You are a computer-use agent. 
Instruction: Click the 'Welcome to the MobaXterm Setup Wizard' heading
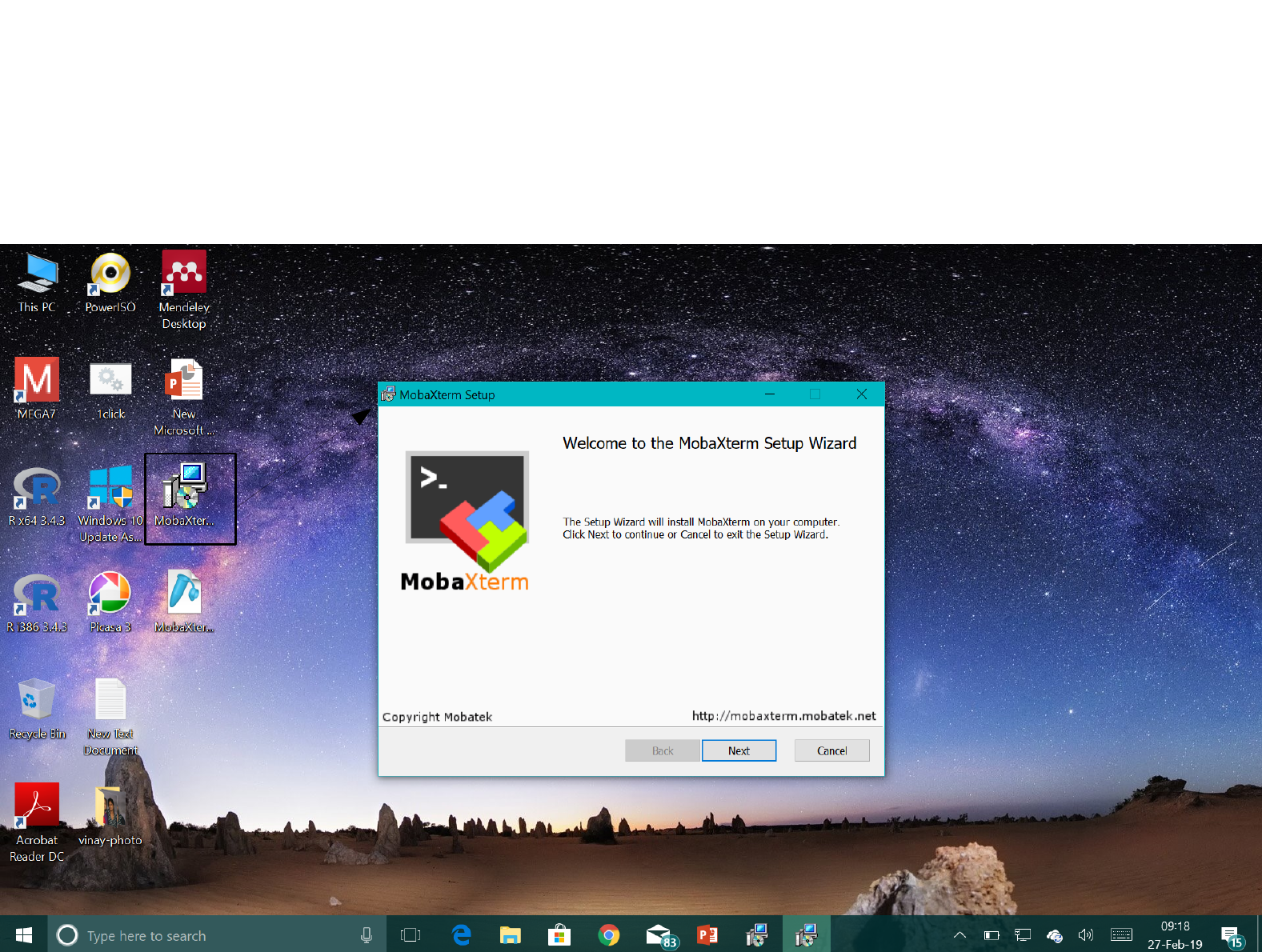710,443
